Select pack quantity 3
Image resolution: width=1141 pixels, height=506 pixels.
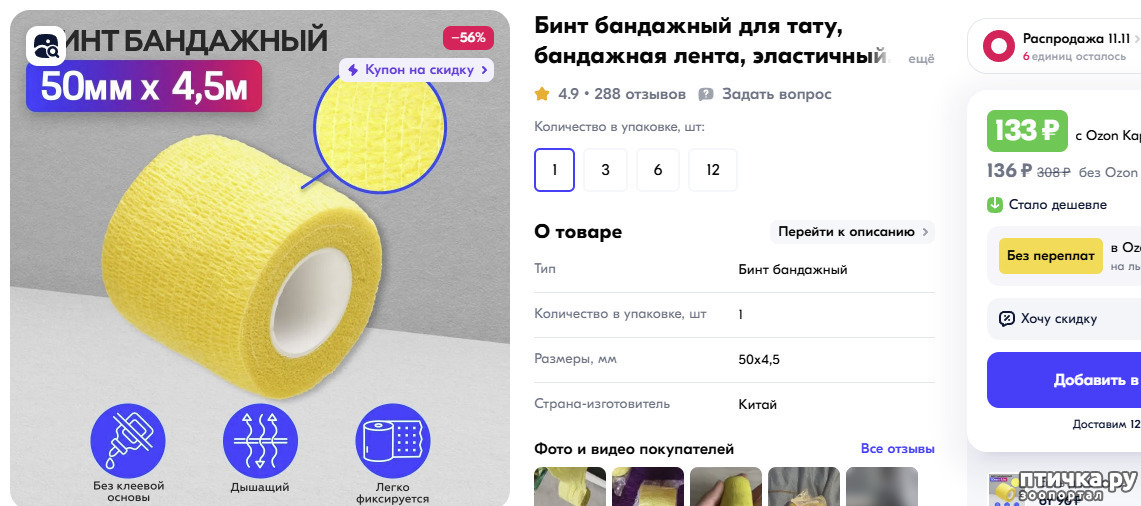tap(605, 170)
